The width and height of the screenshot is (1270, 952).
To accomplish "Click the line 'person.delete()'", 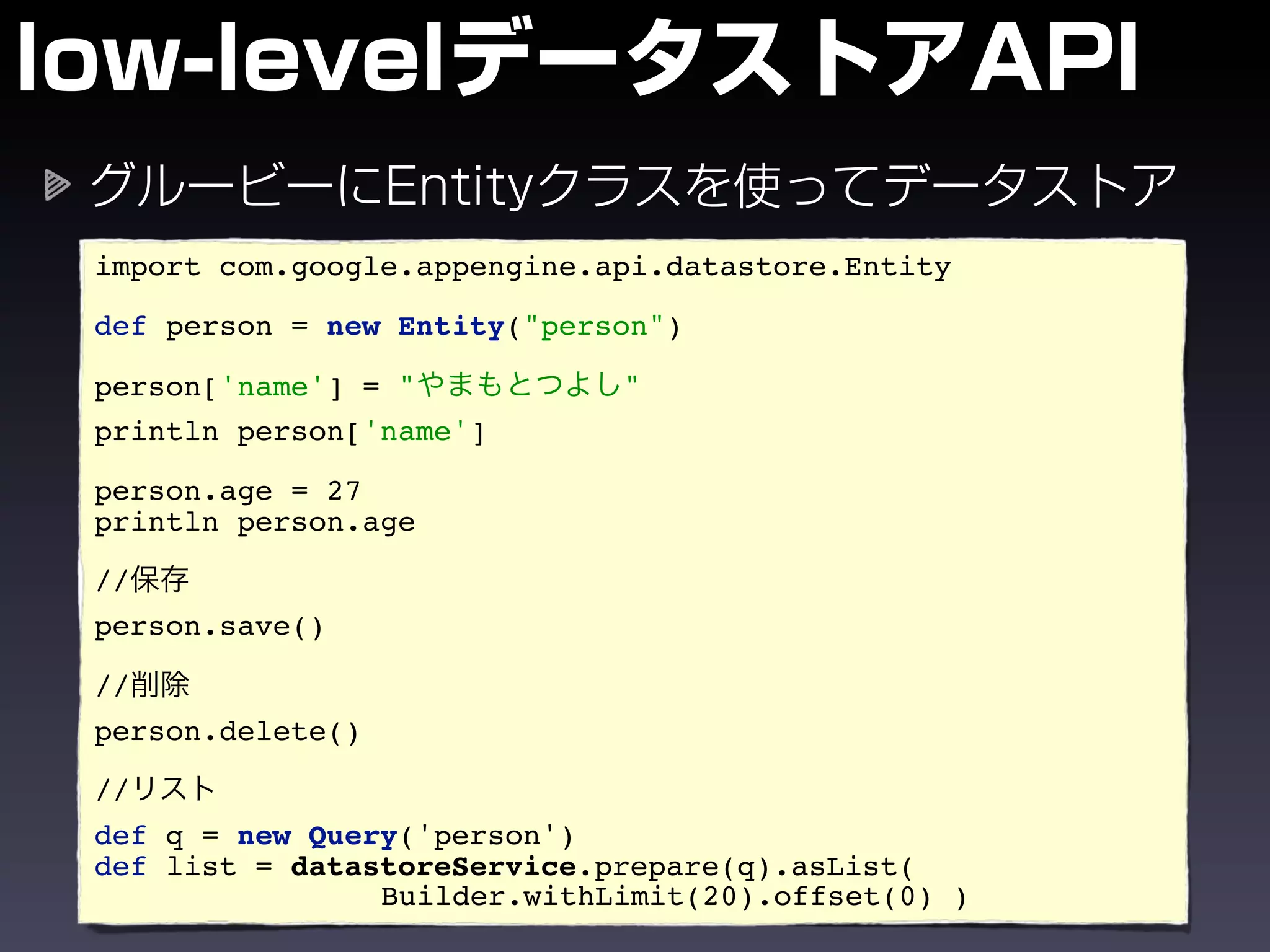I will 226,733.
